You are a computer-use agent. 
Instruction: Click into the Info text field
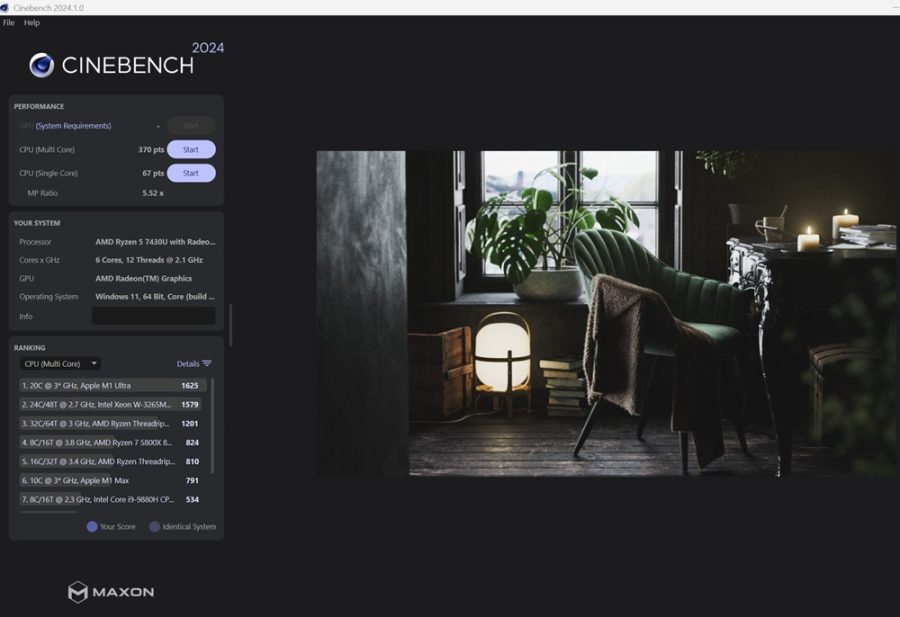[x=153, y=316]
